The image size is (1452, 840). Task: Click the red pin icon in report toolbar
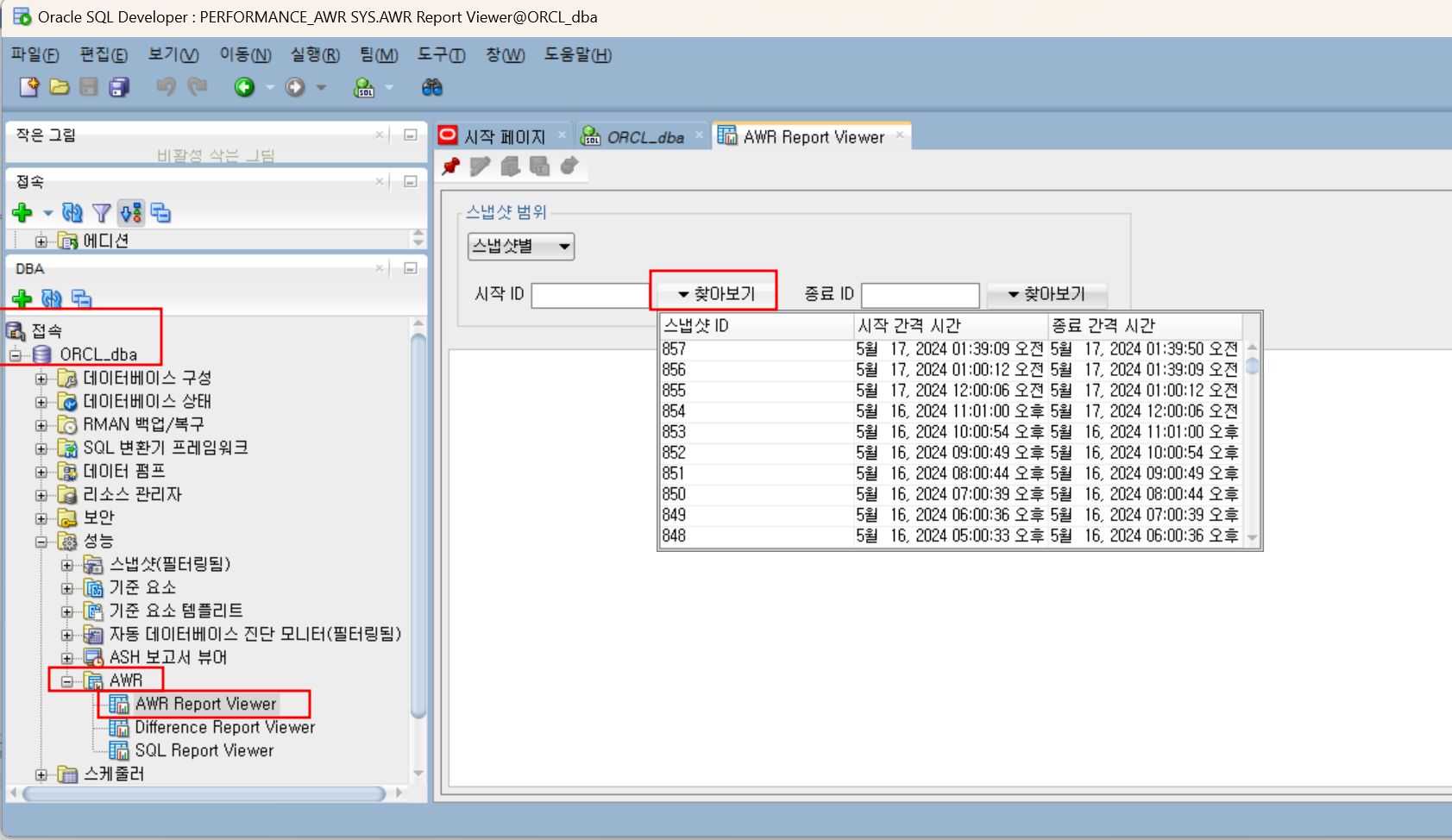[x=450, y=166]
